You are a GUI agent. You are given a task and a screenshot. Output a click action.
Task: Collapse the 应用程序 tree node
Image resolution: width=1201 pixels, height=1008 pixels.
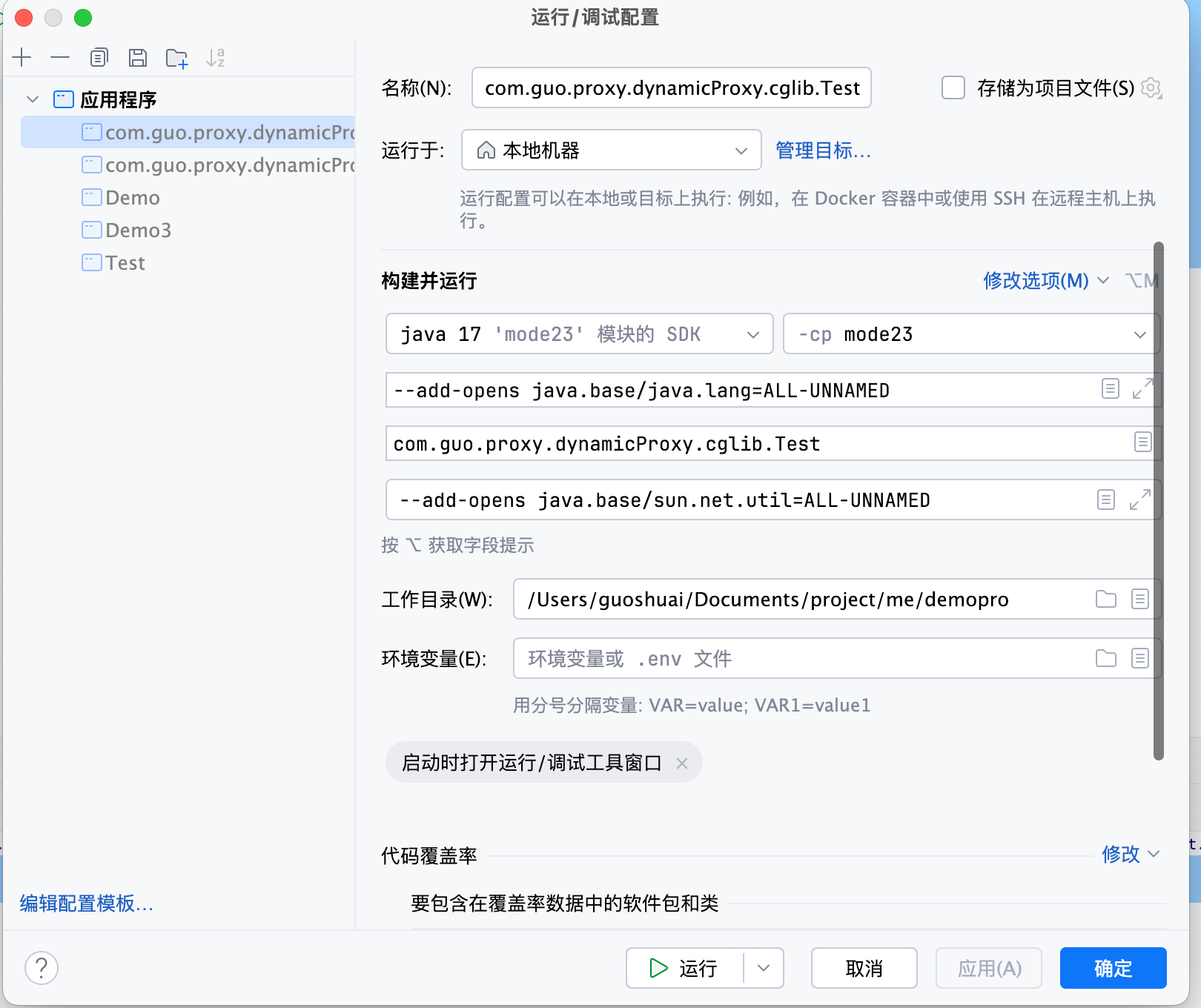[33, 99]
